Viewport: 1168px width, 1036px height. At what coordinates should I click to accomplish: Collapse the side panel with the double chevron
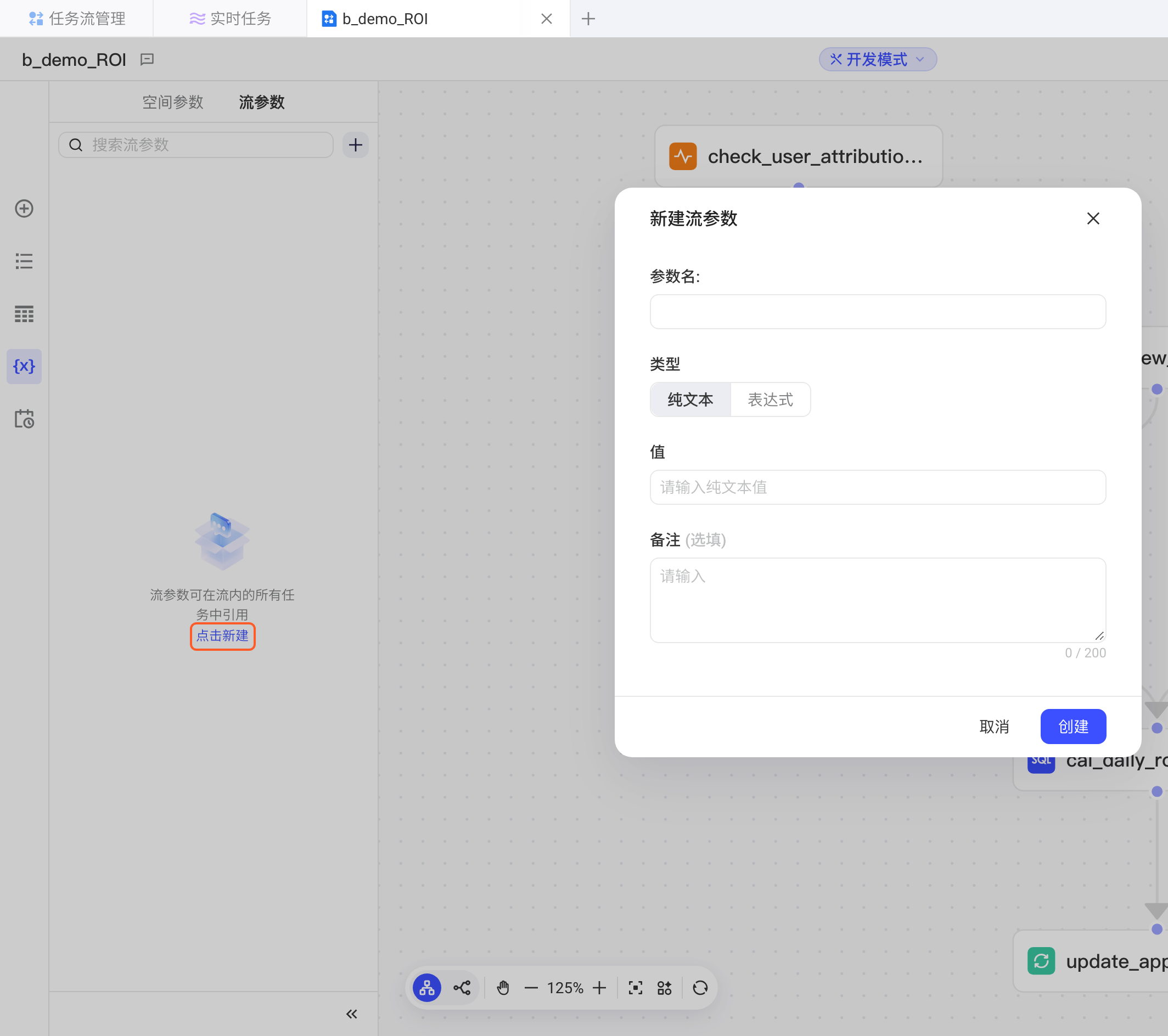tap(351, 1014)
